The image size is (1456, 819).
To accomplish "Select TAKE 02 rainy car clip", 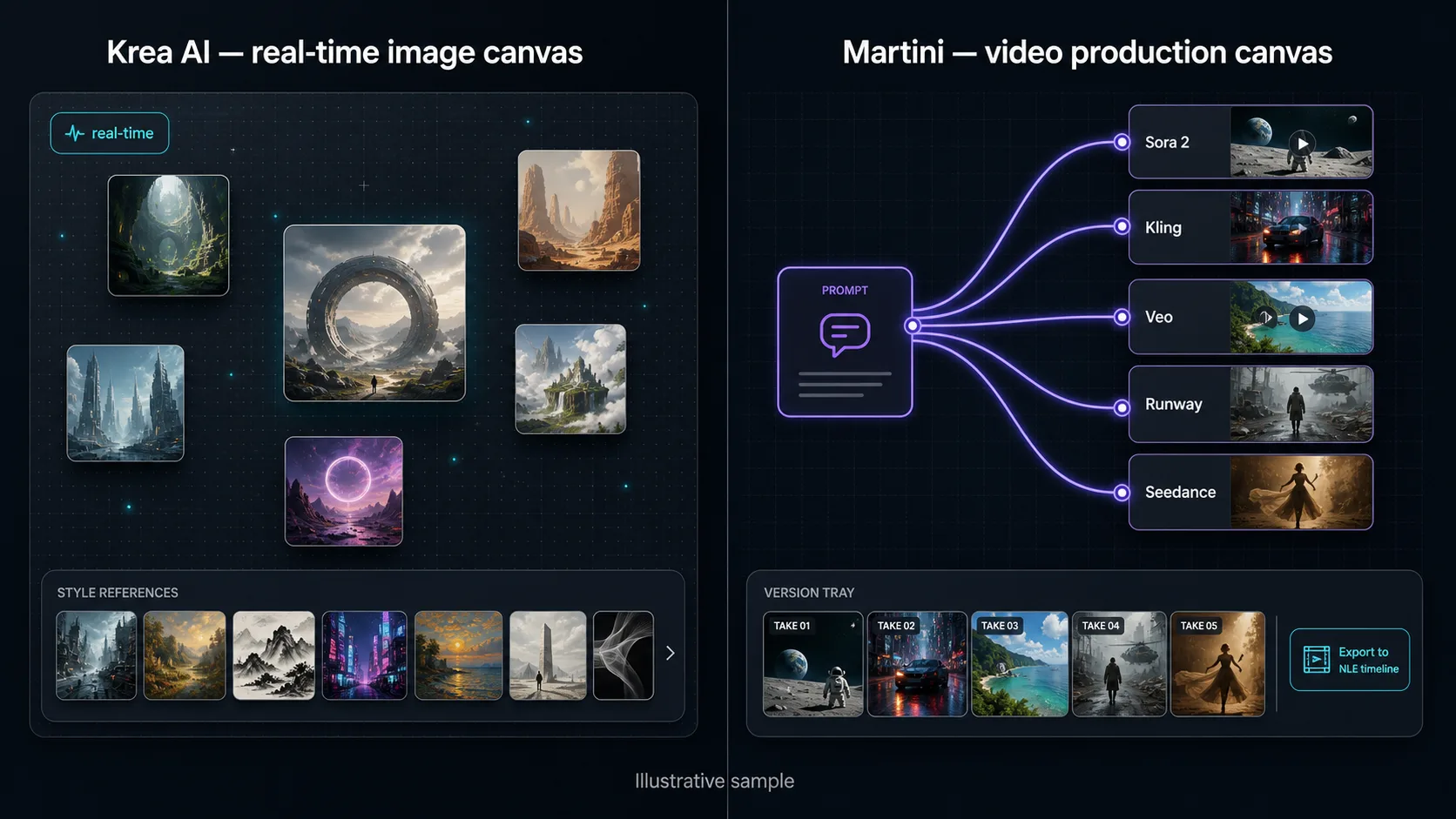I will [917, 664].
